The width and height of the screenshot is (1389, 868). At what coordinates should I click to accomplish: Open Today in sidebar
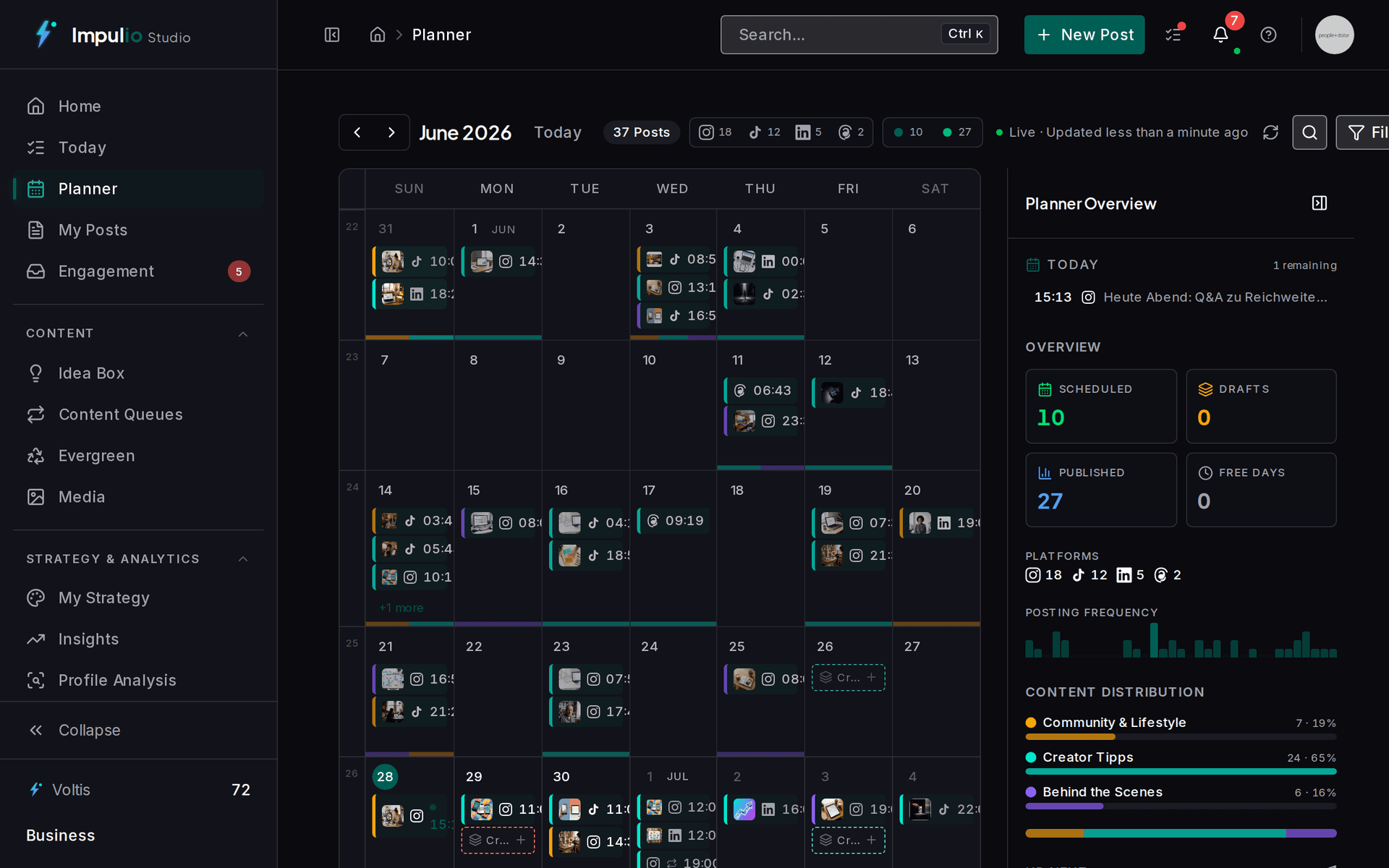click(138, 148)
